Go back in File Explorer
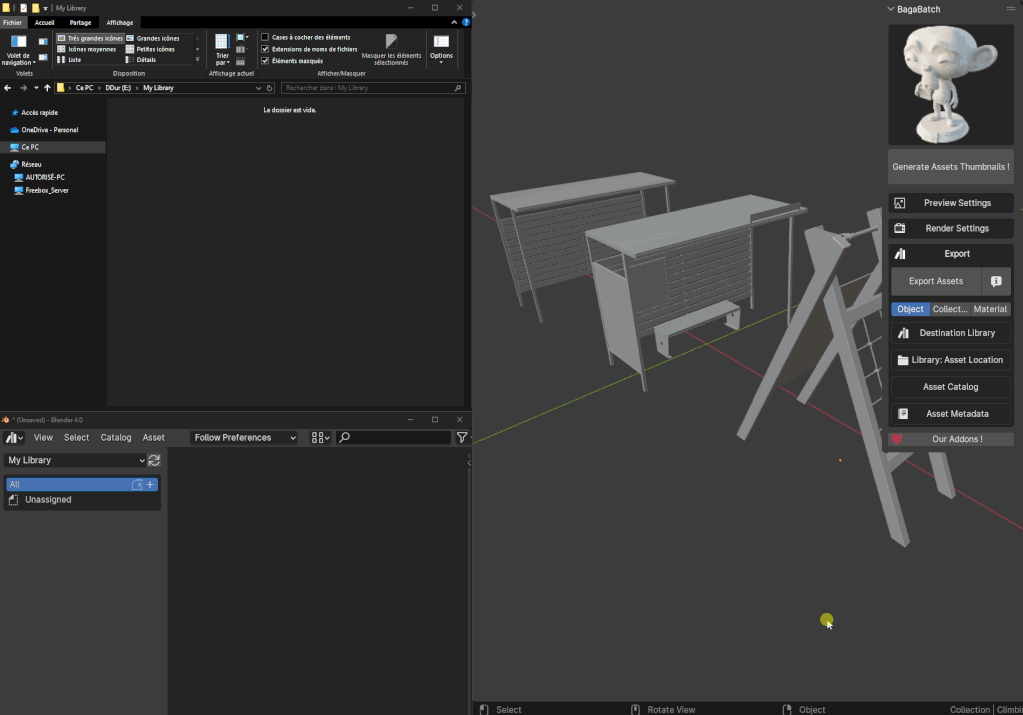 click(x=8, y=88)
